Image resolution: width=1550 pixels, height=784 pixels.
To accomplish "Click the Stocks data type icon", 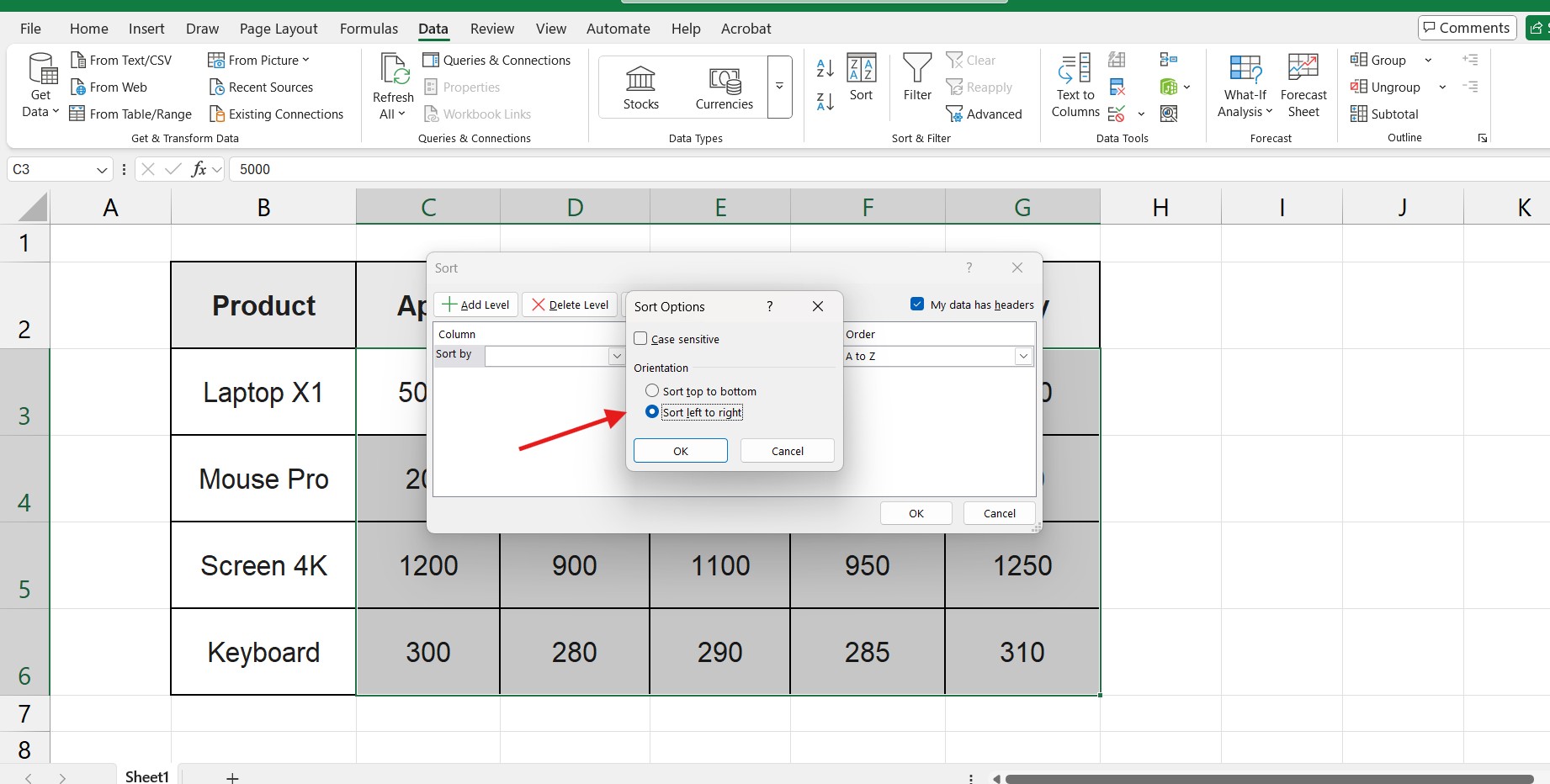I will [640, 84].
